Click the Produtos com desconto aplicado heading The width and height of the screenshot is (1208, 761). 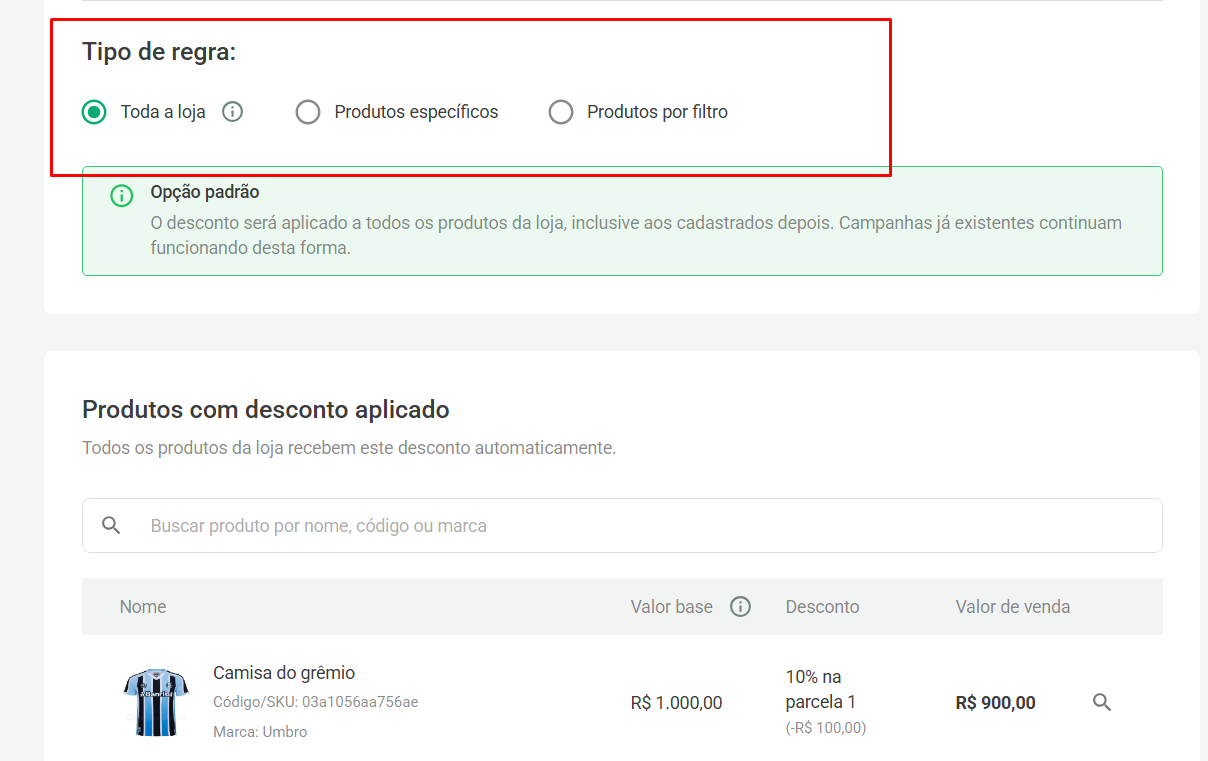[x=266, y=410]
